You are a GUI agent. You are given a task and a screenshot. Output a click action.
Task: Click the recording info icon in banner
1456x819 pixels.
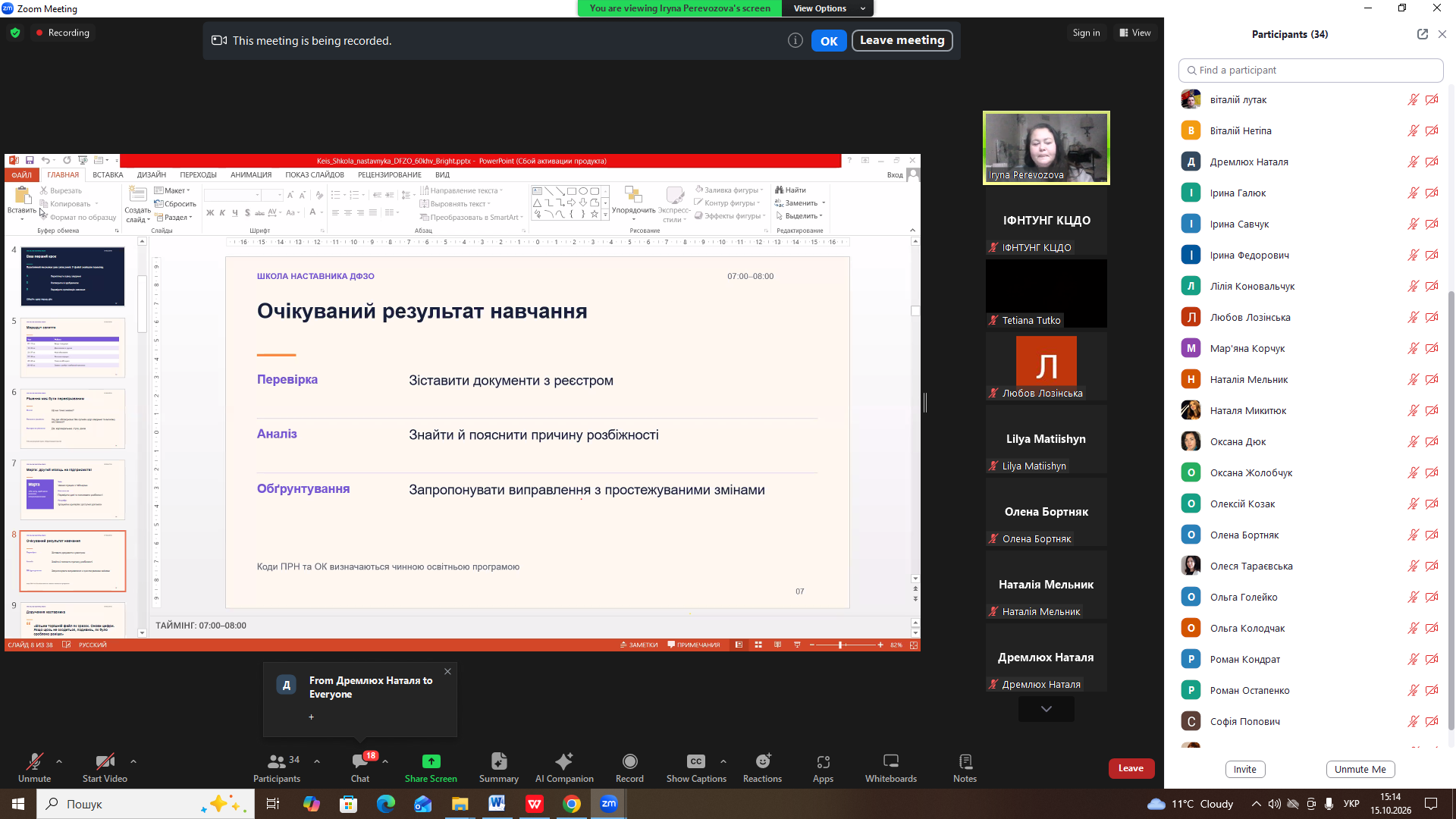coord(795,40)
